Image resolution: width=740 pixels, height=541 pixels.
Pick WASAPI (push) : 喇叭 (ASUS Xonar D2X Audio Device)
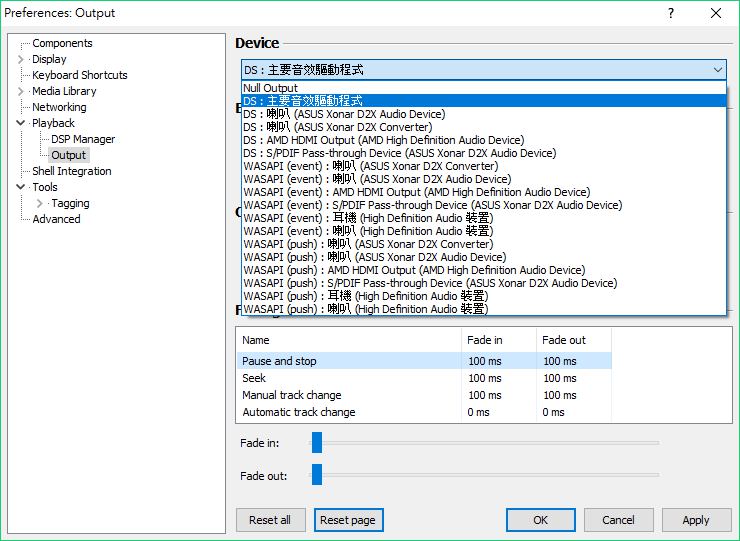click(x=484, y=257)
